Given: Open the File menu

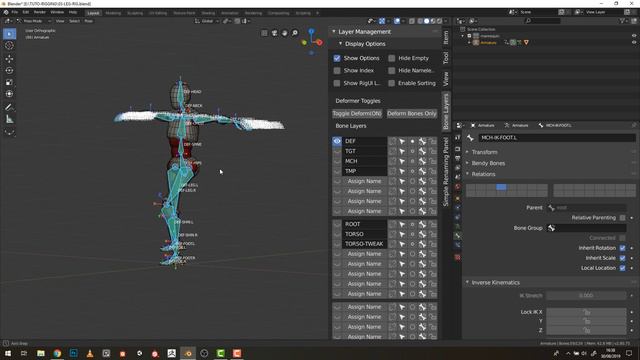Looking at the screenshot, I should (15, 12).
